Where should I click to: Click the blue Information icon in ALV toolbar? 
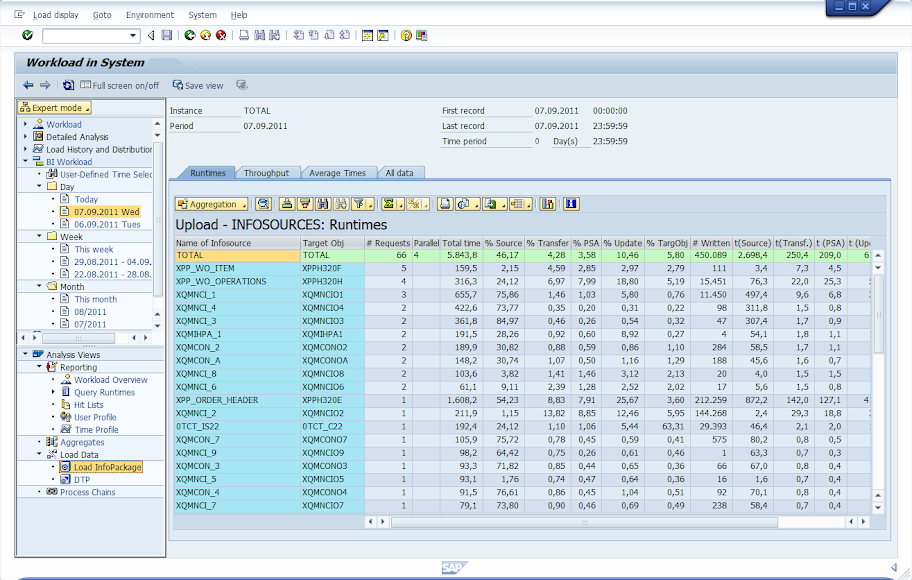click(571, 204)
